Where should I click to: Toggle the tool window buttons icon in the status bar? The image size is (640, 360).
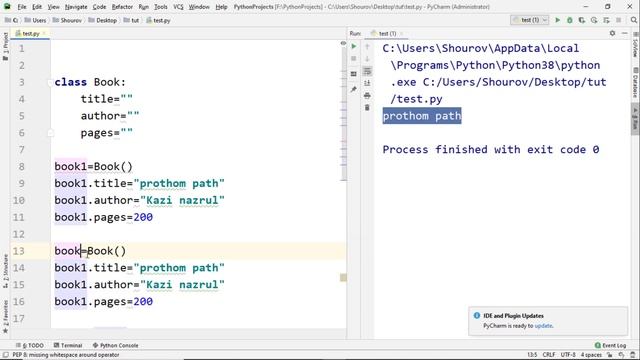[x=5, y=355]
